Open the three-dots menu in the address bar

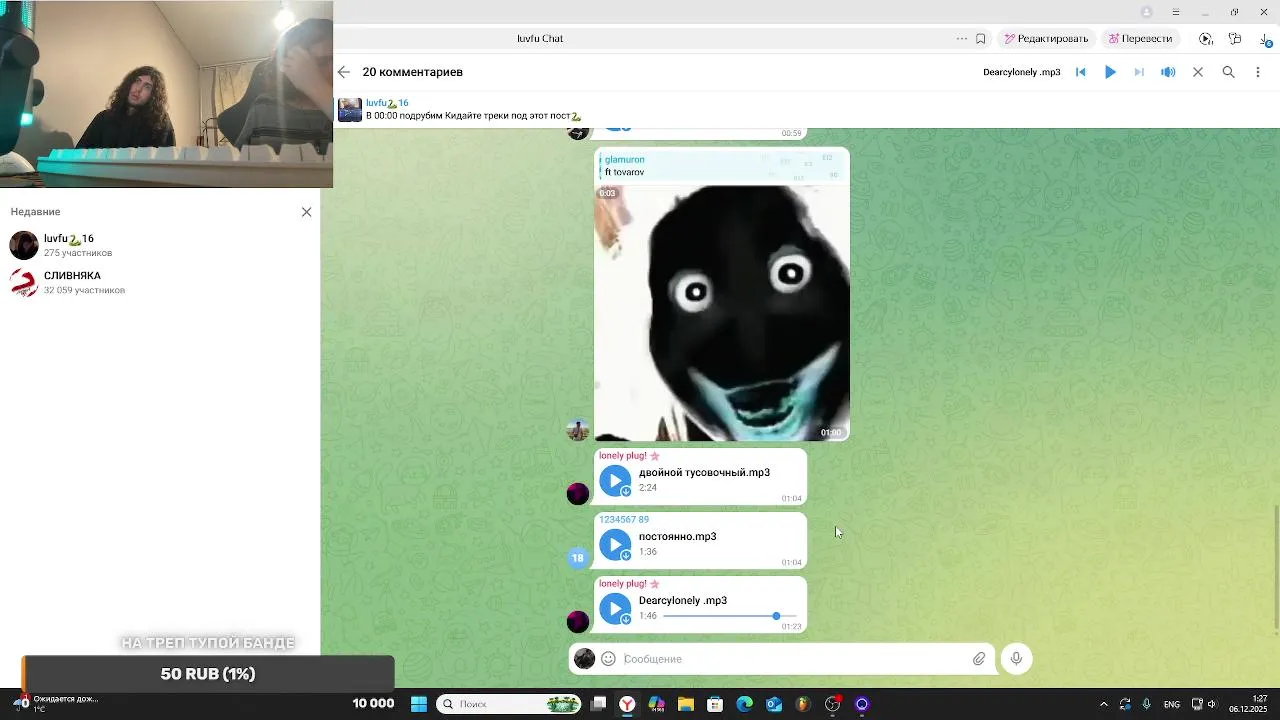[962, 39]
